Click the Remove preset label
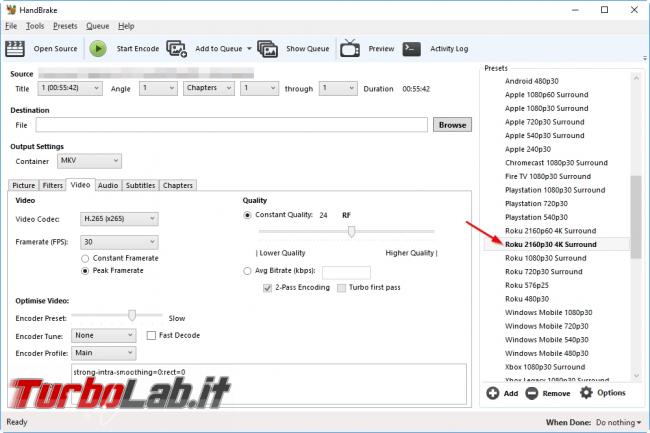650x433 pixels. (556, 393)
